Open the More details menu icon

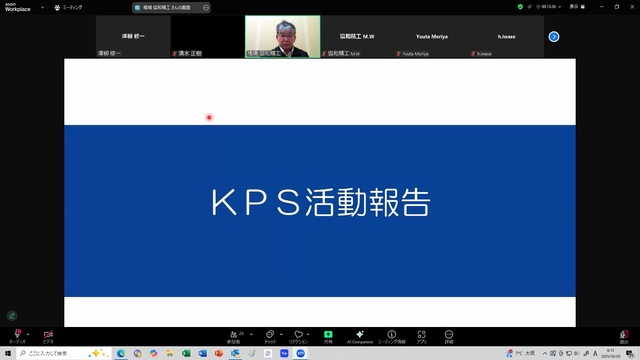coord(449,336)
